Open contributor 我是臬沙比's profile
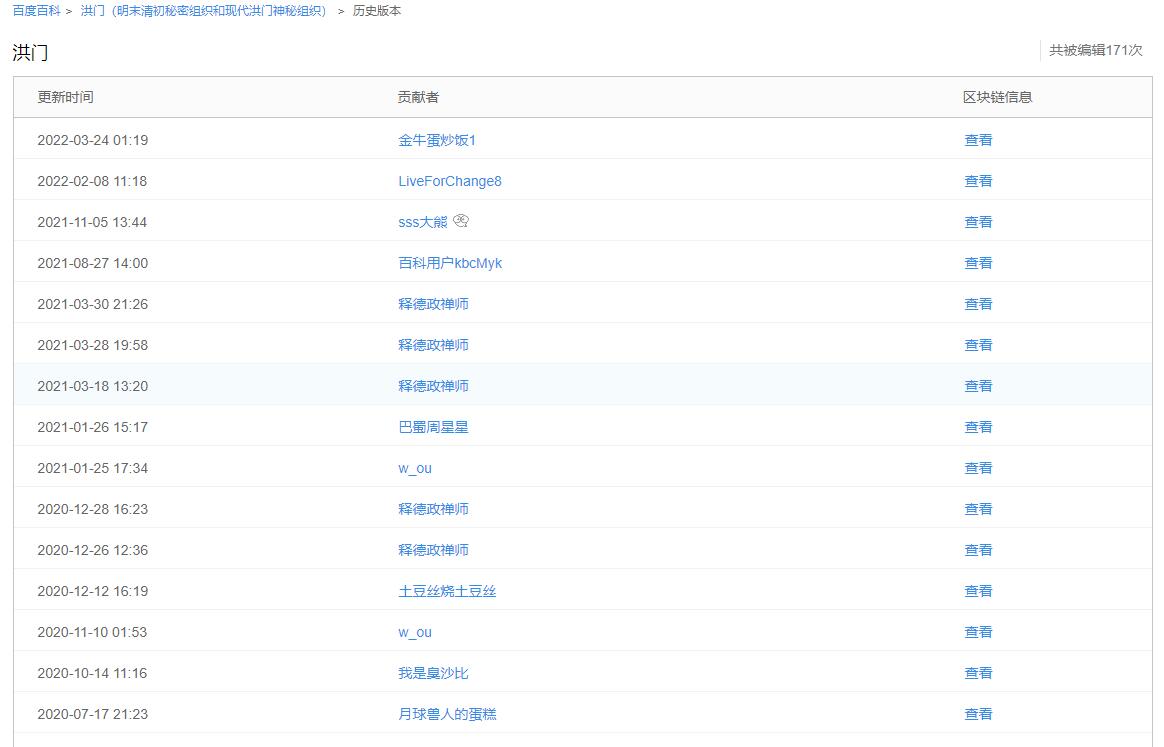Viewport: 1164px width, 747px height. 431,672
